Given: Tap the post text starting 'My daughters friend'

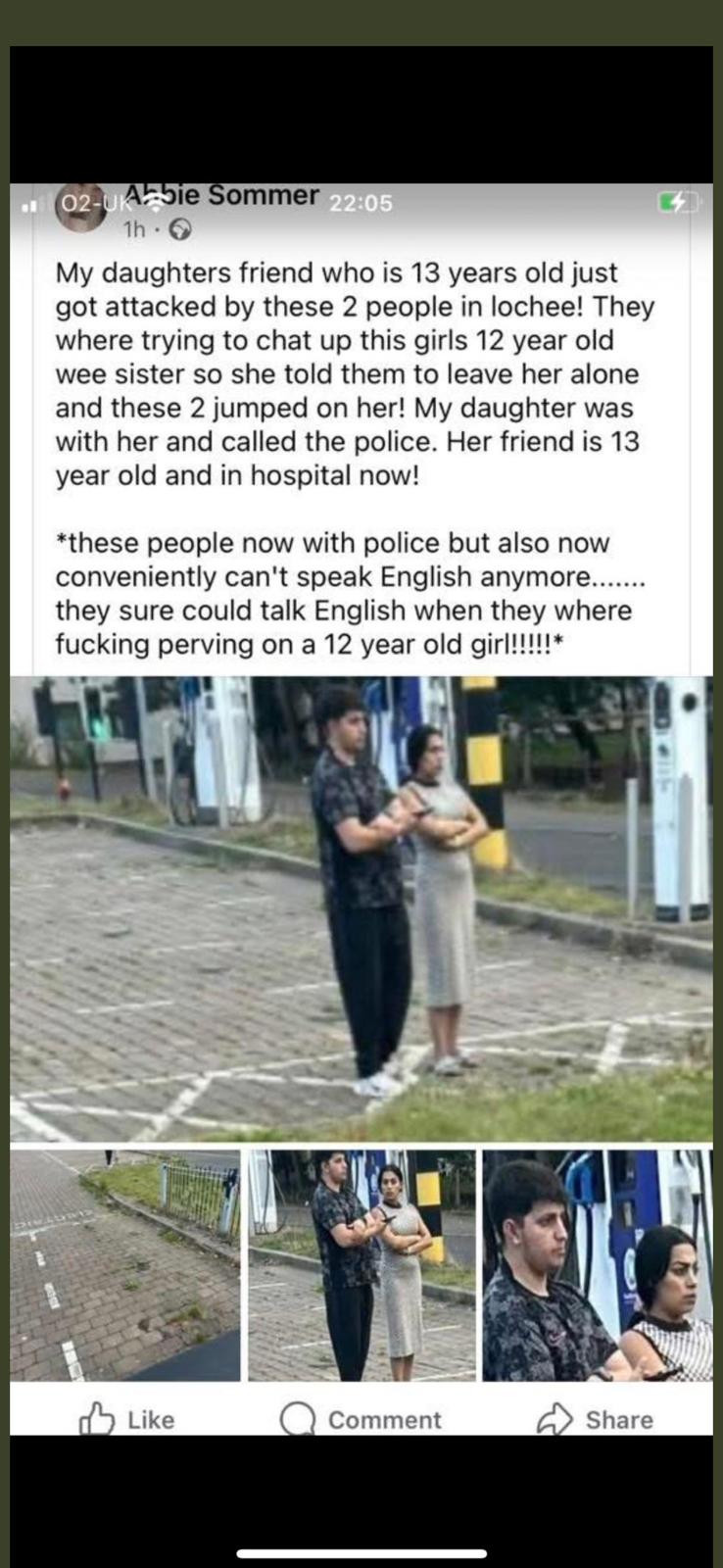Looking at the screenshot, I should (x=355, y=374).
